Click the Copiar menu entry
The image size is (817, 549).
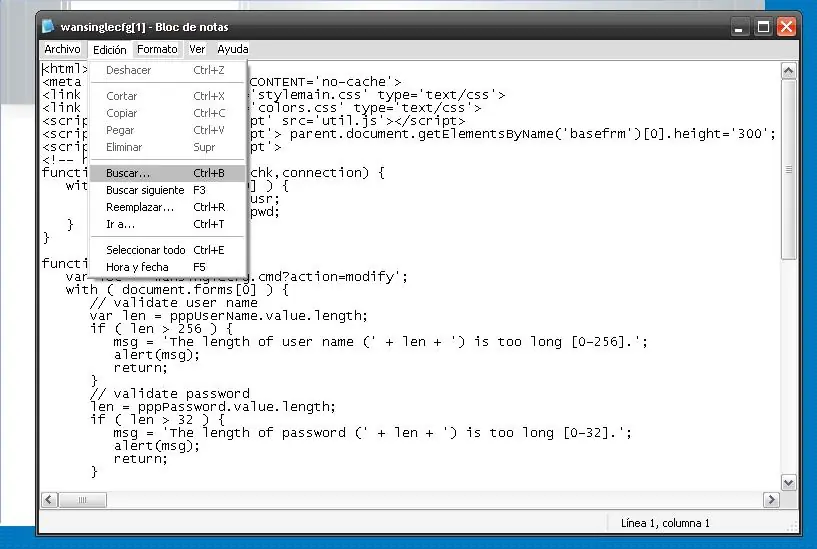point(167,113)
